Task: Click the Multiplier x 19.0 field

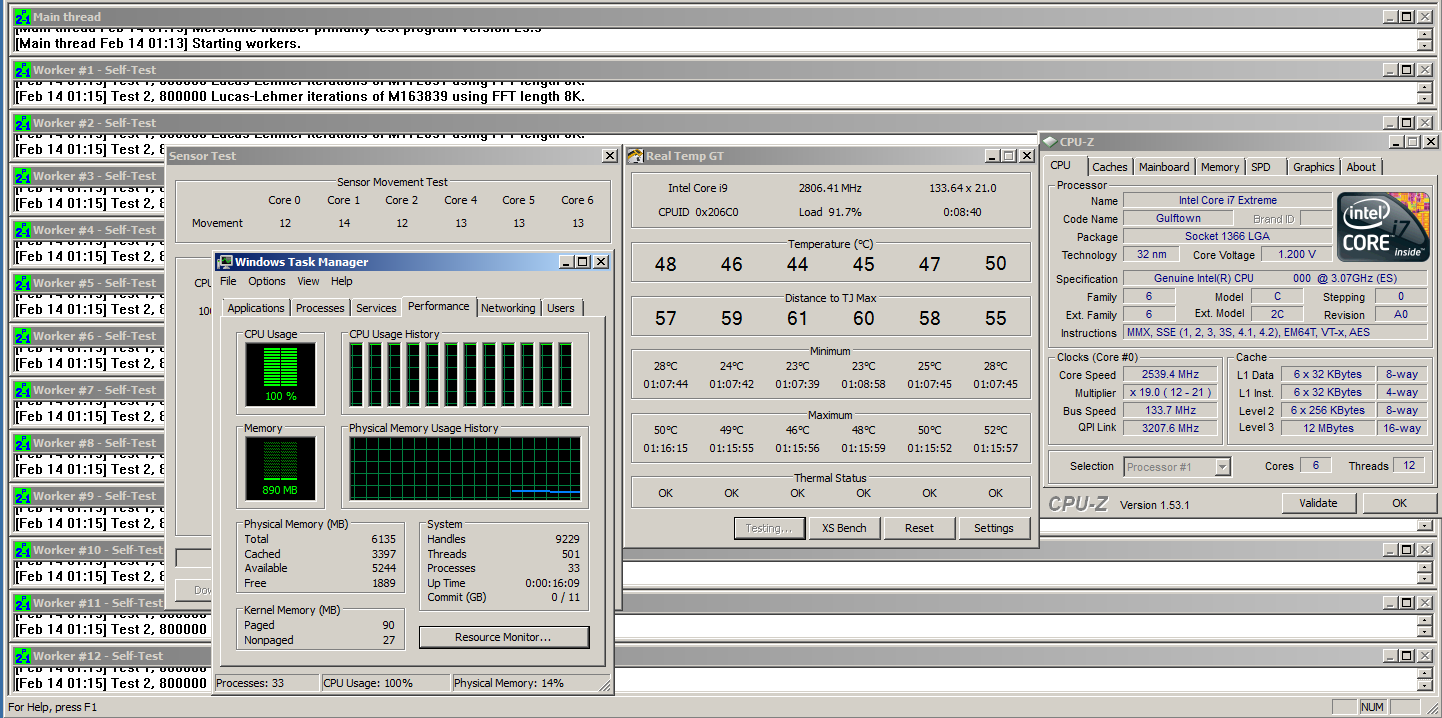Action: tap(1168, 393)
